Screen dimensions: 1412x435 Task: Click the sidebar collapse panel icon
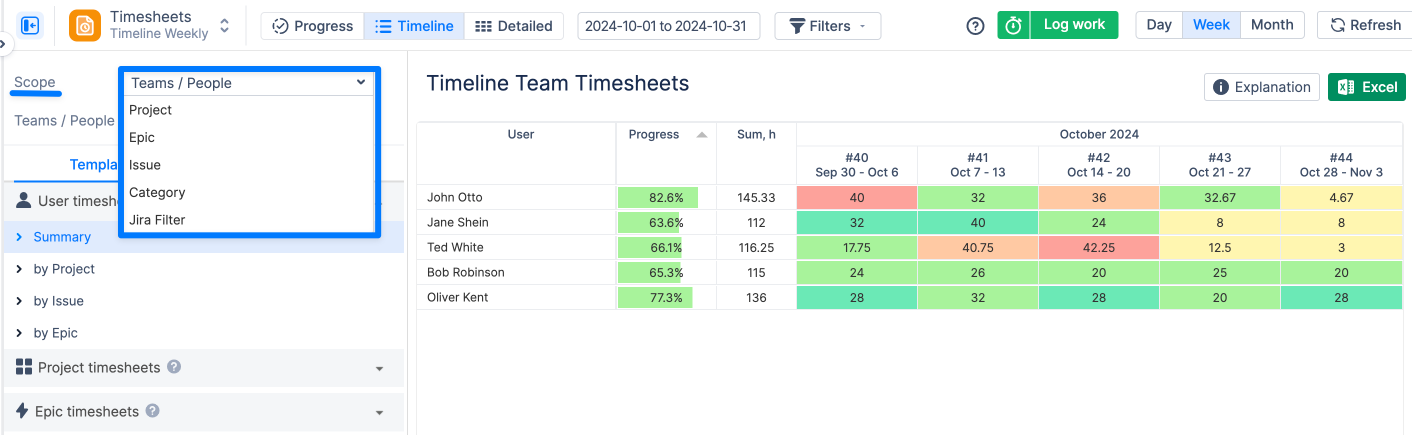pos(30,26)
